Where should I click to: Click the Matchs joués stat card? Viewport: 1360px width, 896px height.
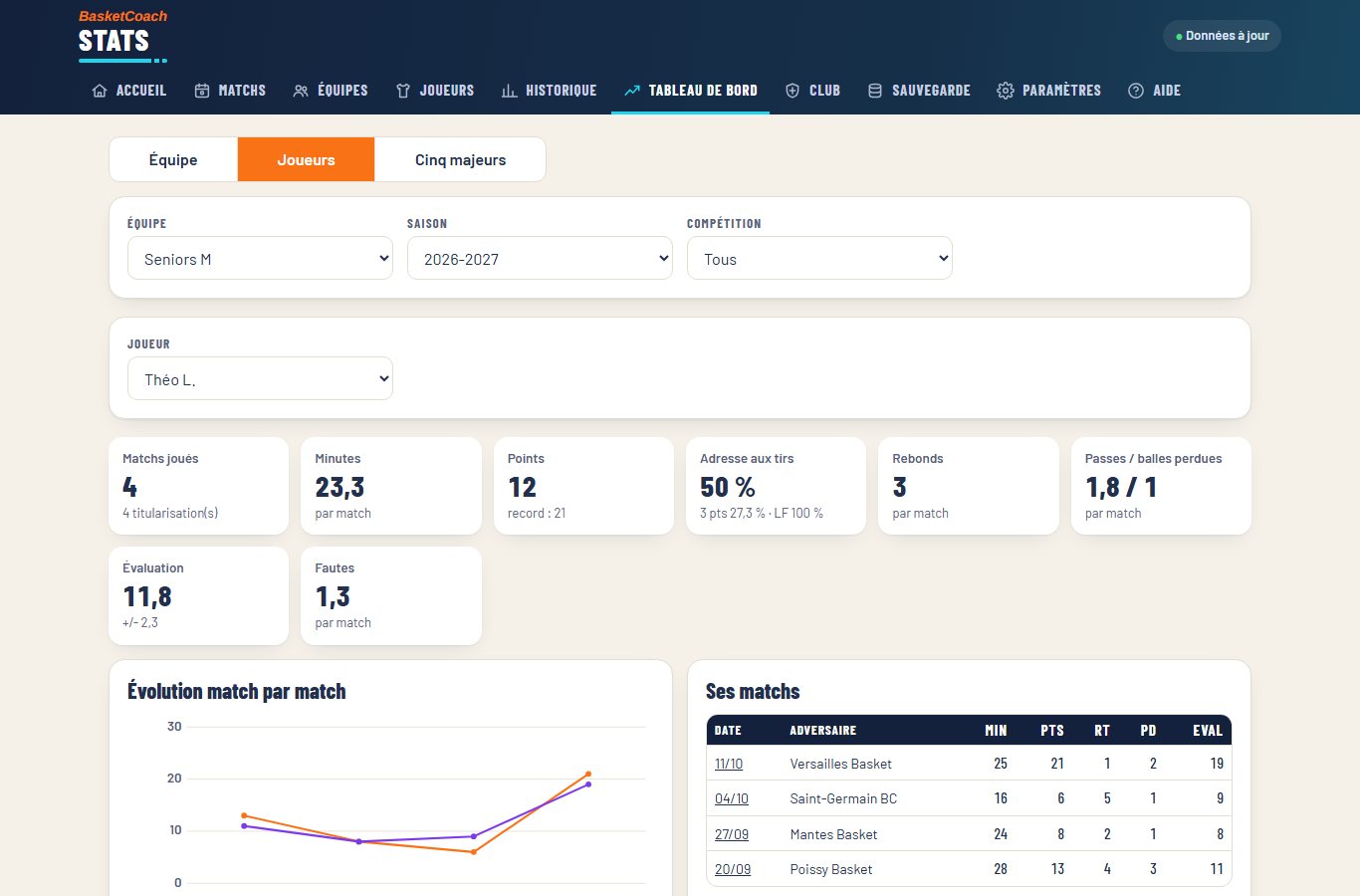tap(198, 486)
